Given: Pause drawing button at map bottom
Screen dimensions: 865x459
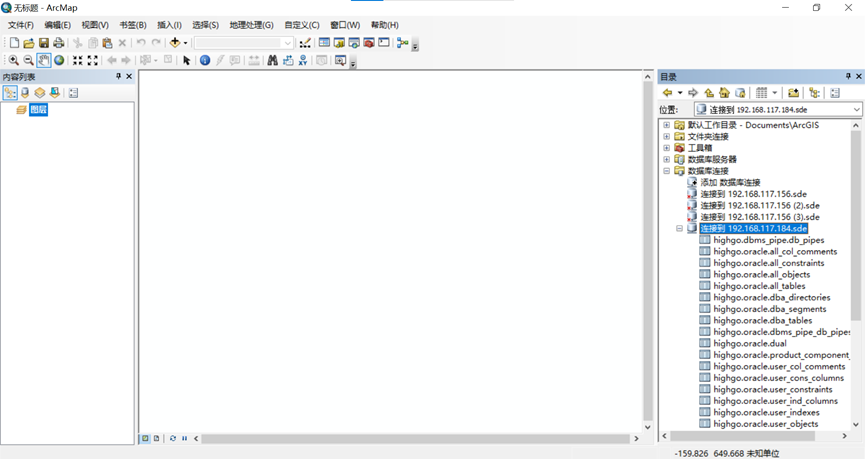Looking at the screenshot, I should (184, 438).
